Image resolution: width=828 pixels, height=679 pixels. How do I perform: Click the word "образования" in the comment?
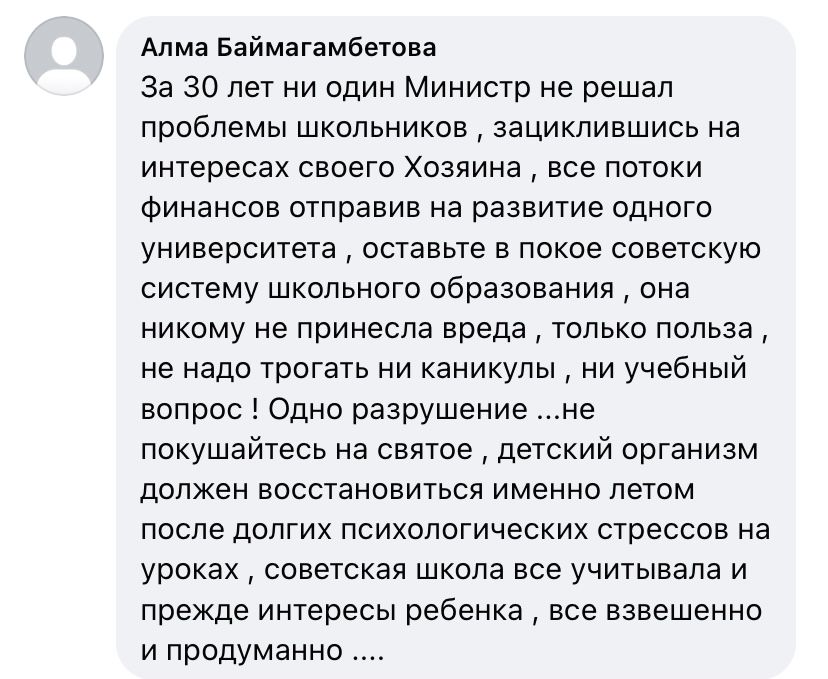522,289
